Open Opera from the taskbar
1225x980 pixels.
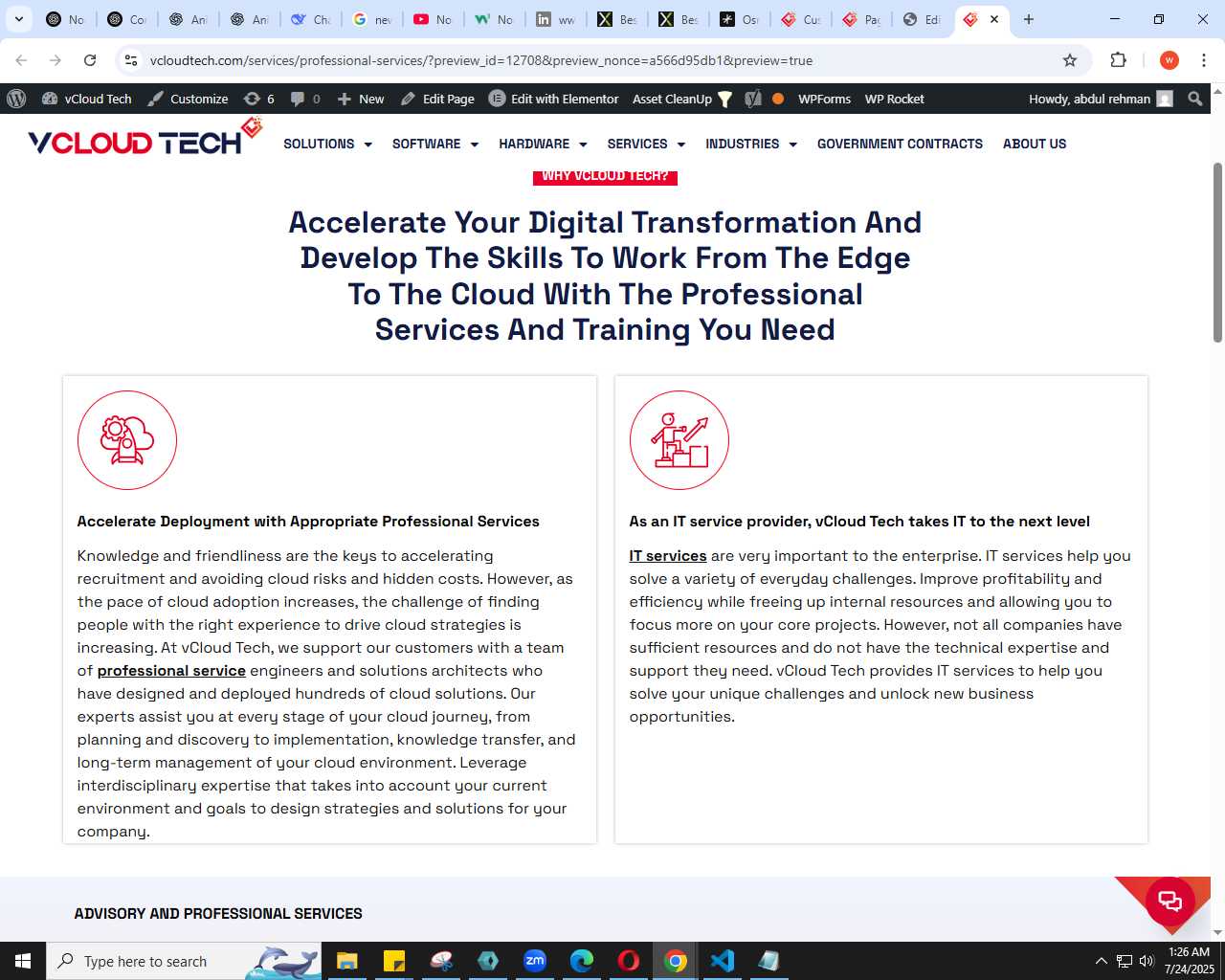point(628,961)
